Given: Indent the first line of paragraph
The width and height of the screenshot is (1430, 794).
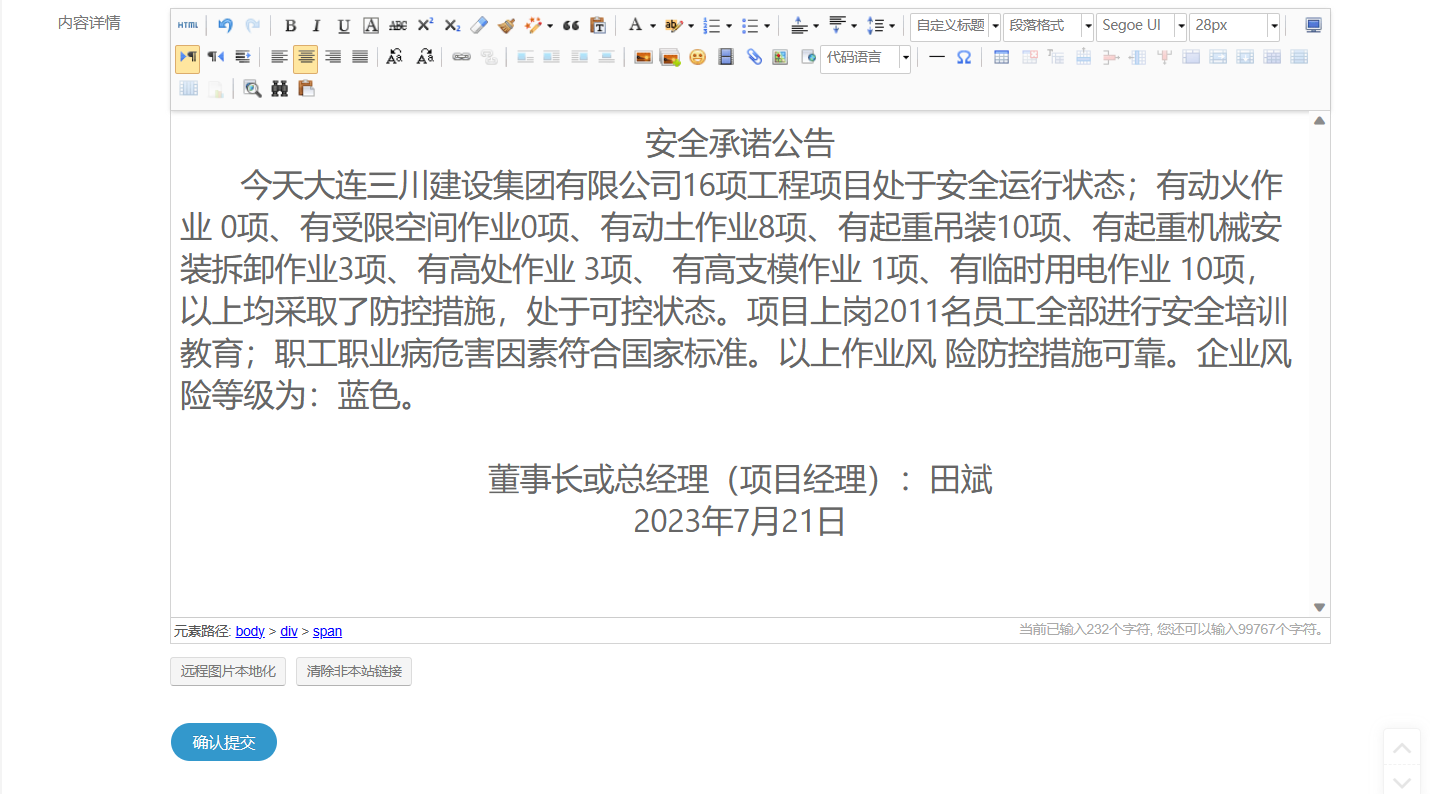Looking at the screenshot, I should point(243,57).
